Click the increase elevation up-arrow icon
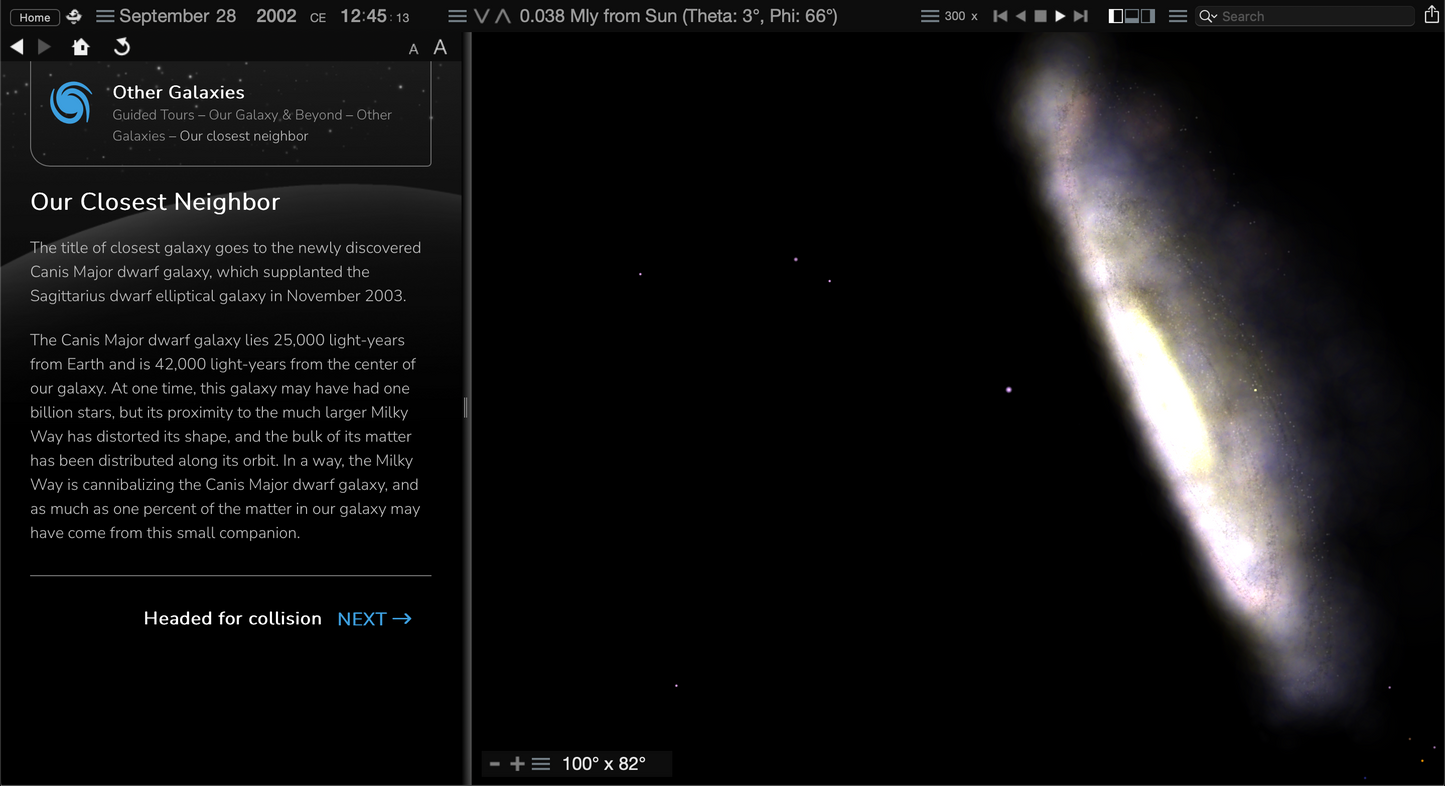Screen dimensions: 1445x786 point(503,16)
